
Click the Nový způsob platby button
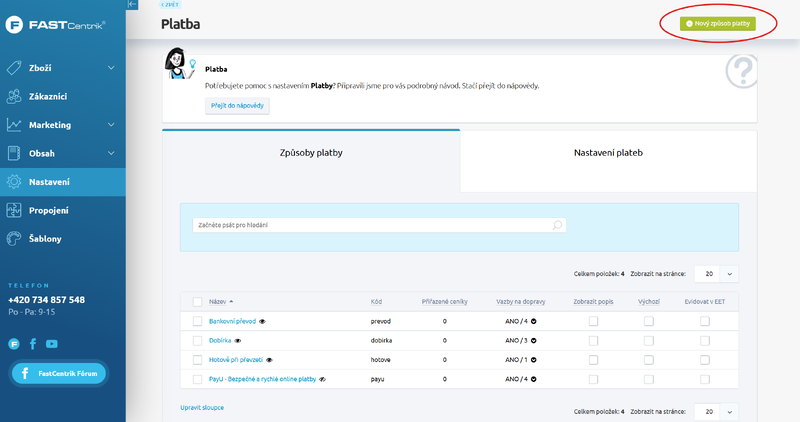(717, 22)
